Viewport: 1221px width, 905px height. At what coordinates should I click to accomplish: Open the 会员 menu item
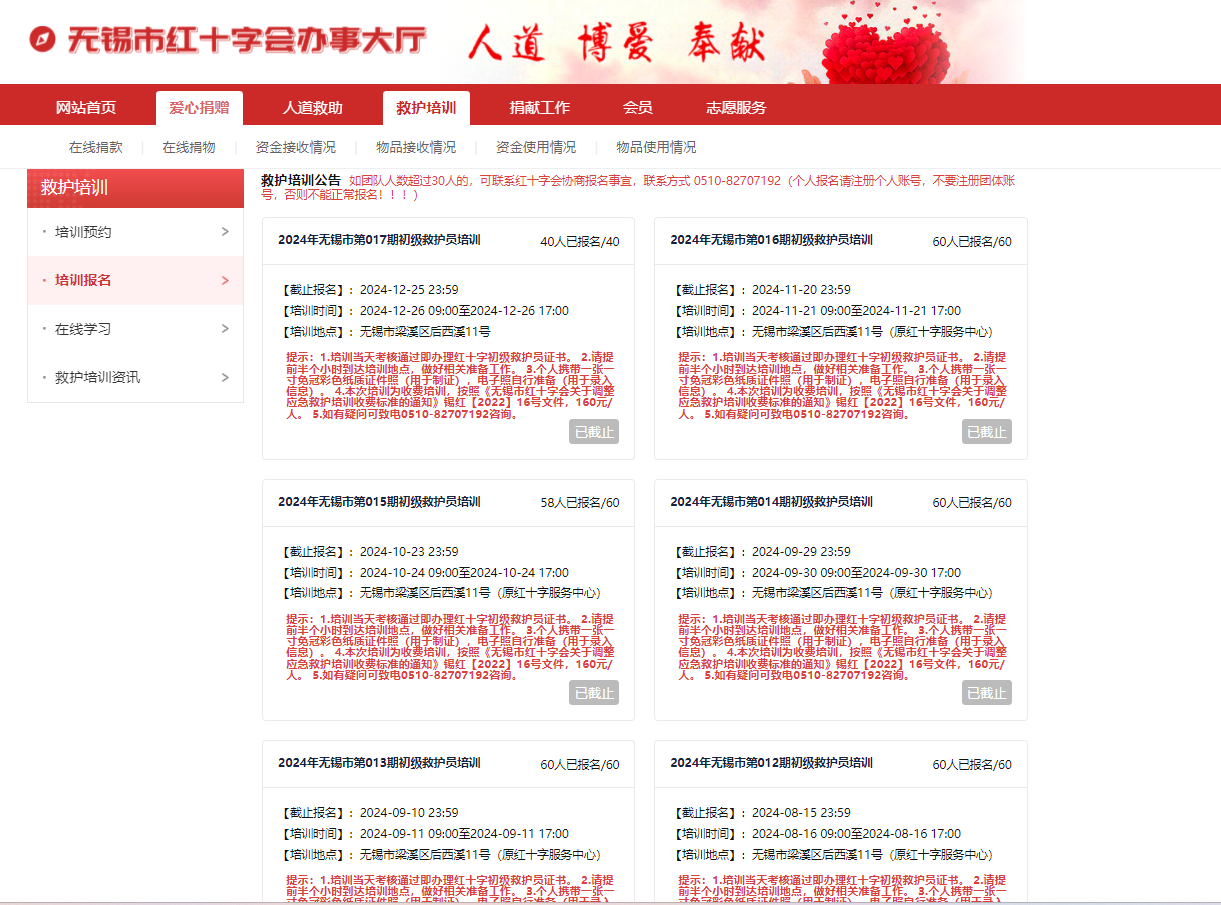tap(637, 108)
